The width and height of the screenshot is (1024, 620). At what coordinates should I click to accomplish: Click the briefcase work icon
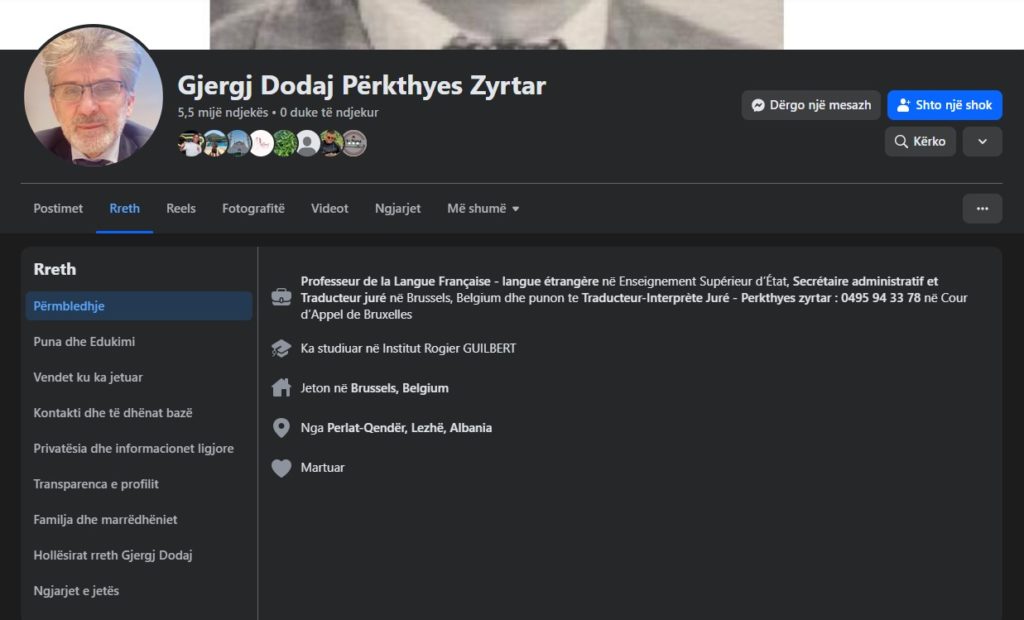(281, 297)
